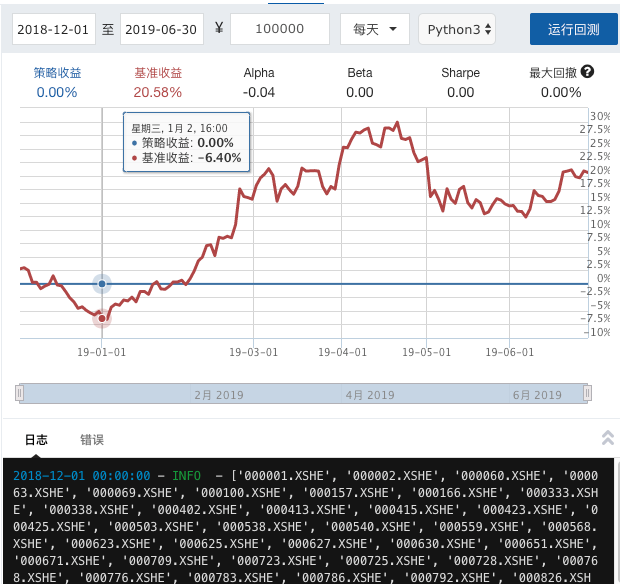Click the tooltip date 星期三, 1月 2, 16:00
This screenshot has height=584, width=620.
tap(180, 128)
